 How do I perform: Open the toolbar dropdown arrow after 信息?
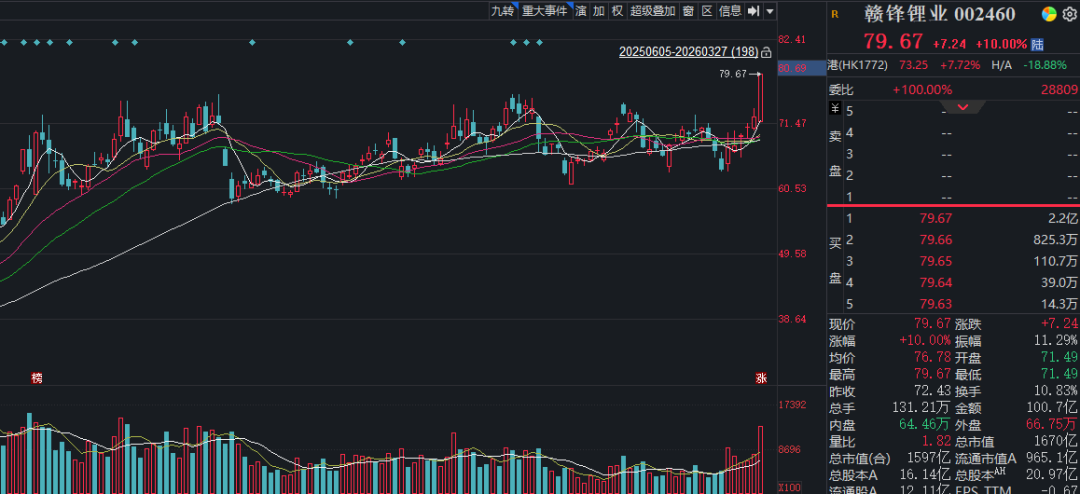click(769, 11)
